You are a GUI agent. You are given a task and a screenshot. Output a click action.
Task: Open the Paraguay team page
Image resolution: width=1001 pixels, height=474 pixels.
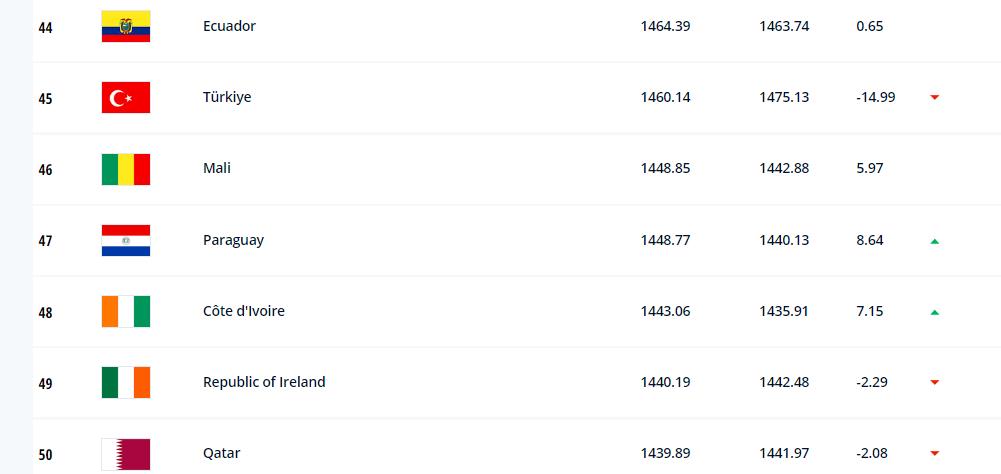click(x=233, y=240)
